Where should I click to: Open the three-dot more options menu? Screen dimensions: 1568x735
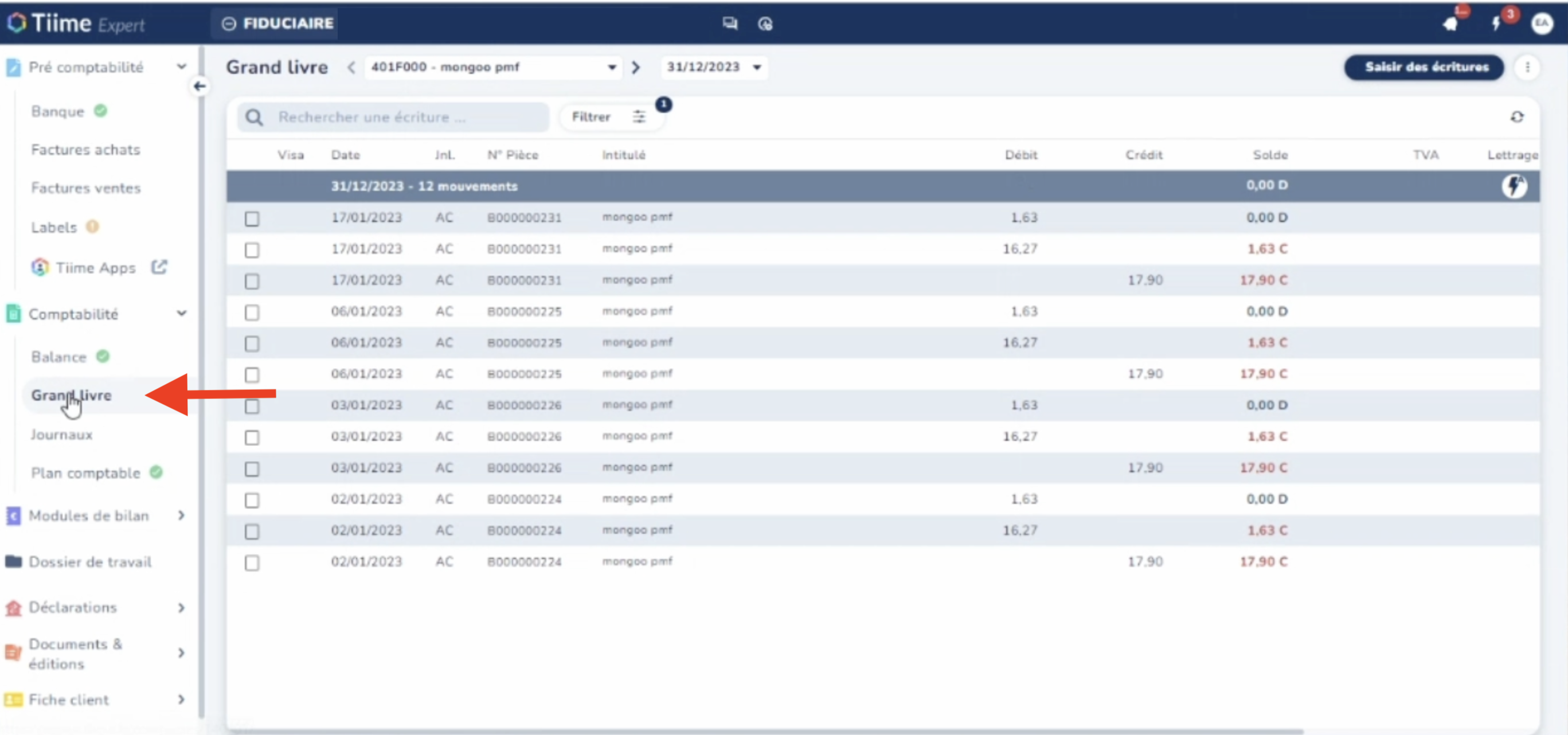coord(1527,67)
